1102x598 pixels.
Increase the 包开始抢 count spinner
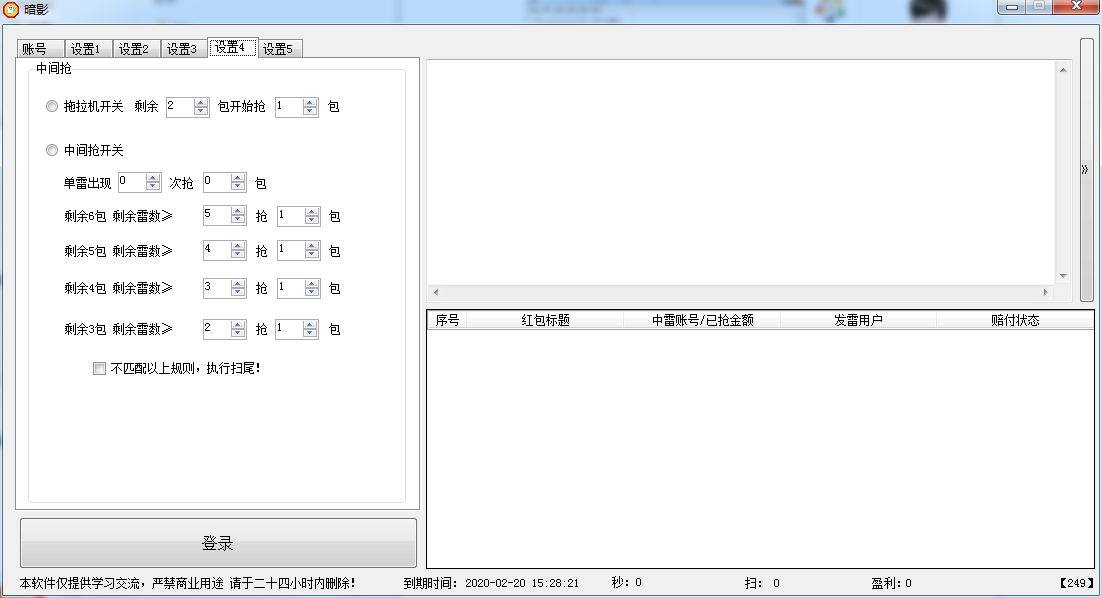pyautogui.click(x=310, y=103)
